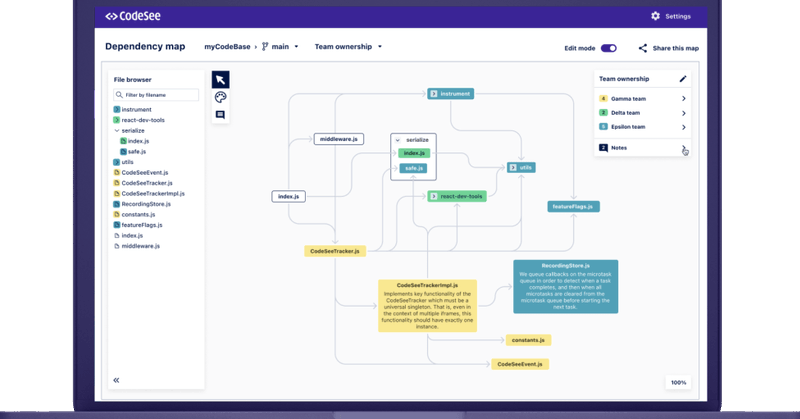Click the react-dev-tools folder icon in file browser
This screenshot has width=800, height=419.
[x=116, y=120]
